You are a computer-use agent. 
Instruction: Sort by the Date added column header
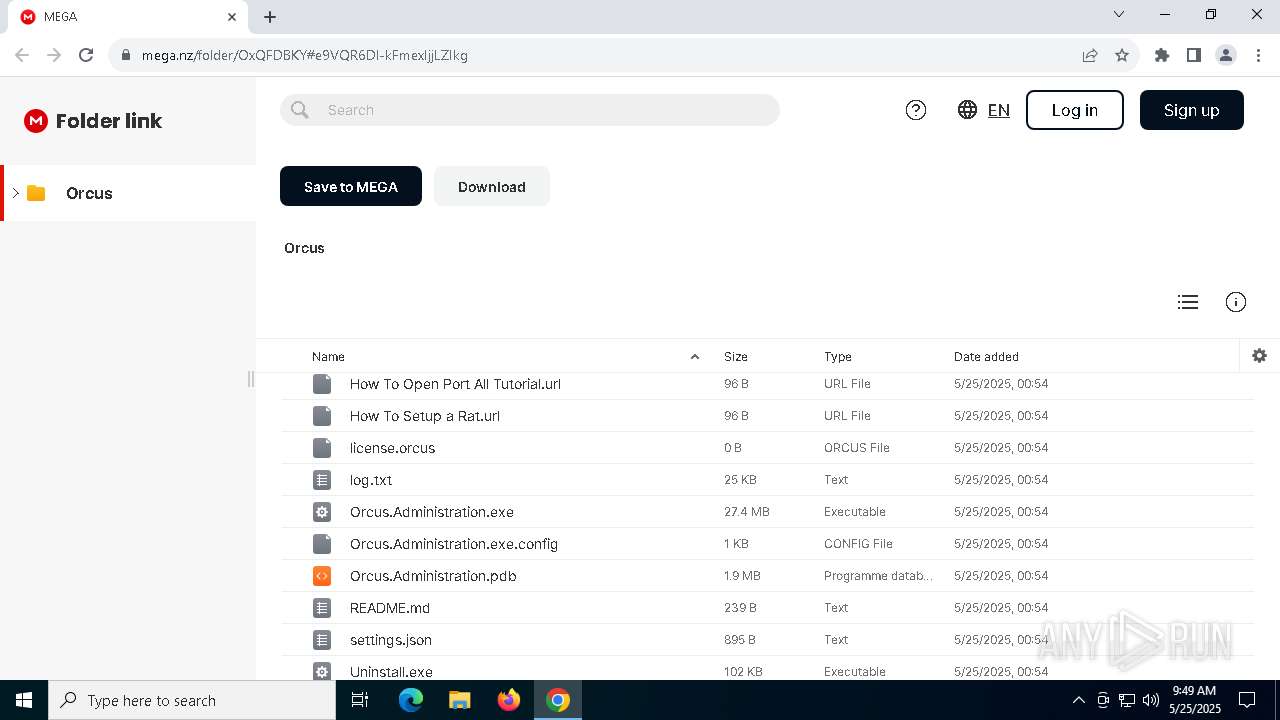coord(986,357)
